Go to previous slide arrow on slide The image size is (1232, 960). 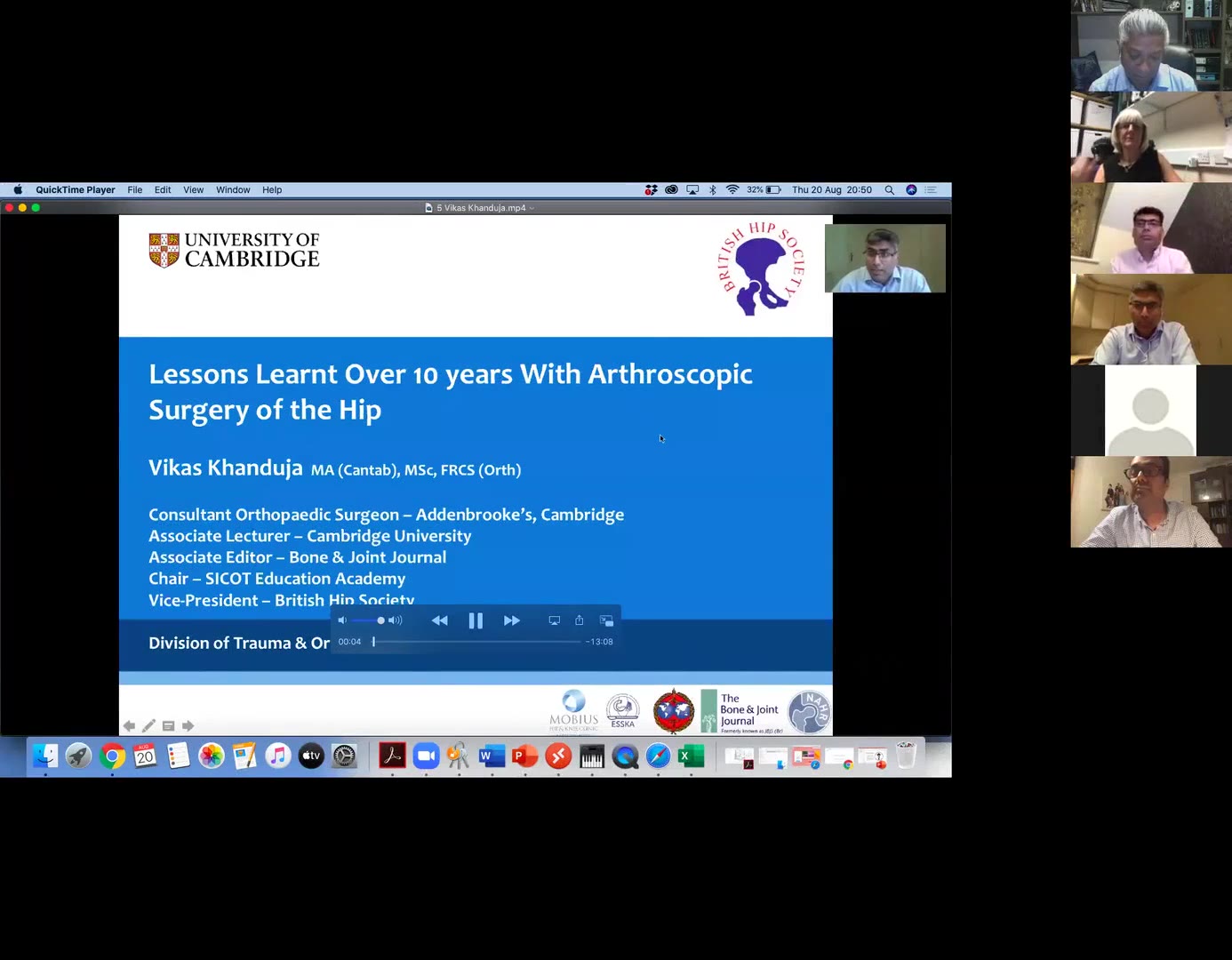(x=129, y=726)
